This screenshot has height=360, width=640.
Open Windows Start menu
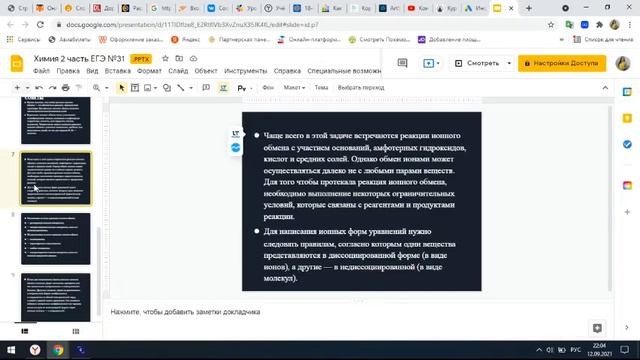(x=11, y=350)
